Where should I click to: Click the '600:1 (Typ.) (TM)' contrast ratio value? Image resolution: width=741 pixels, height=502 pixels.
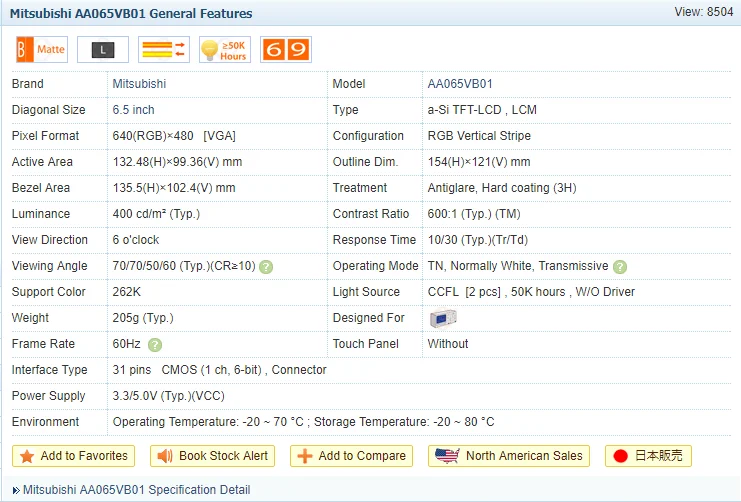click(x=474, y=214)
